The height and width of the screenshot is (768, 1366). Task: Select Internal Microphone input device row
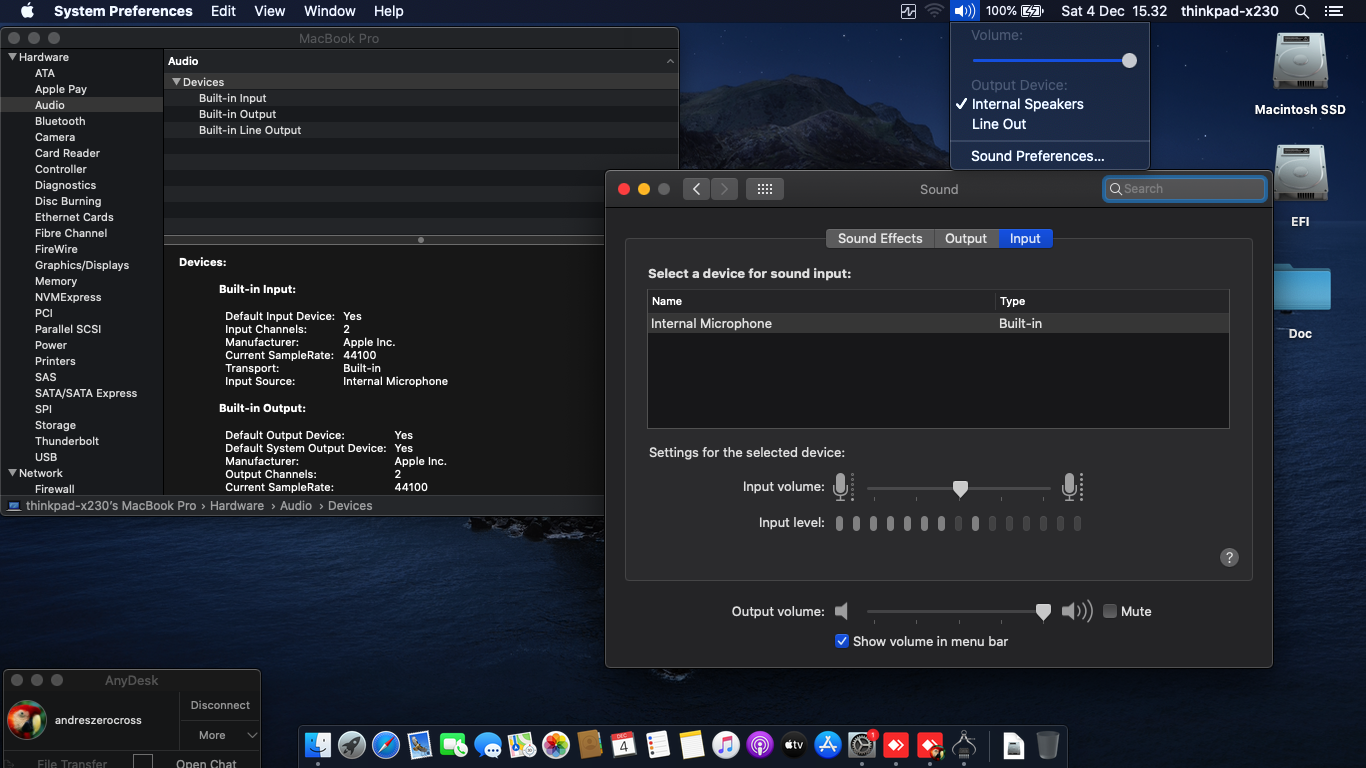tap(938, 324)
